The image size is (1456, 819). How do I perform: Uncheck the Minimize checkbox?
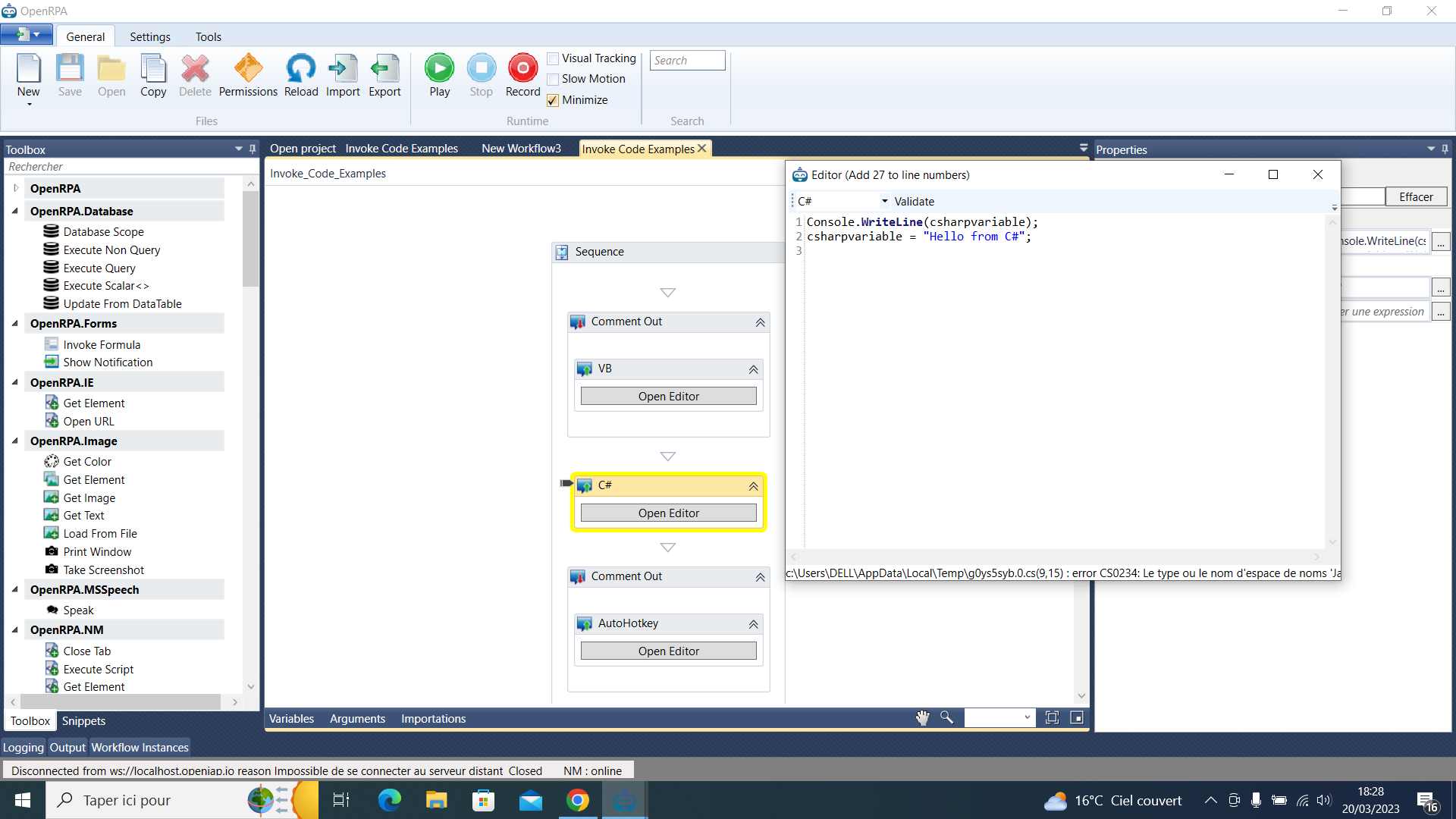click(x=553, y=100)
